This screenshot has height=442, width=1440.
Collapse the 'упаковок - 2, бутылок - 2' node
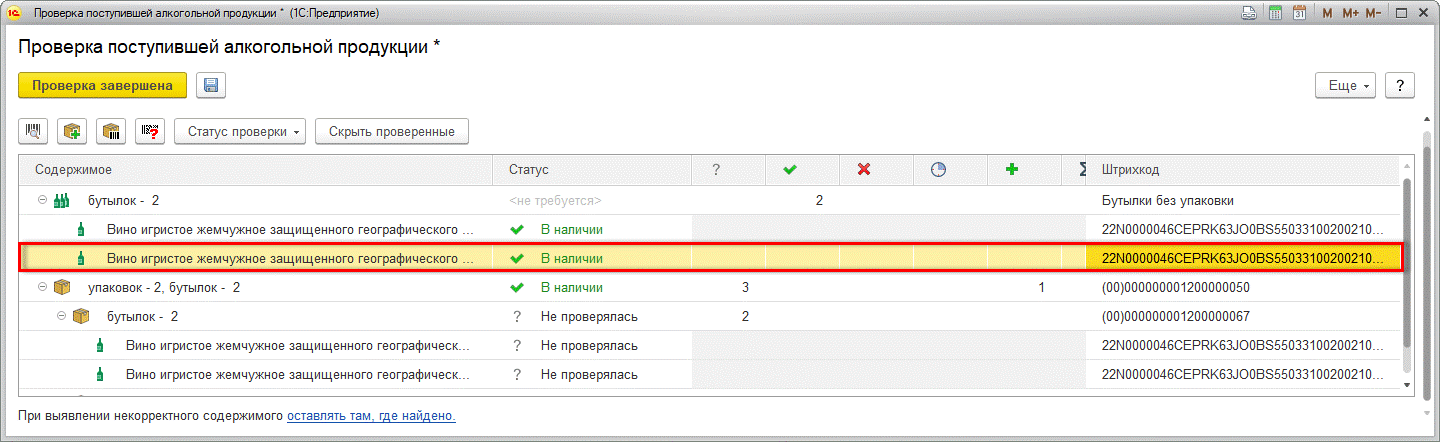coord(42,287)
